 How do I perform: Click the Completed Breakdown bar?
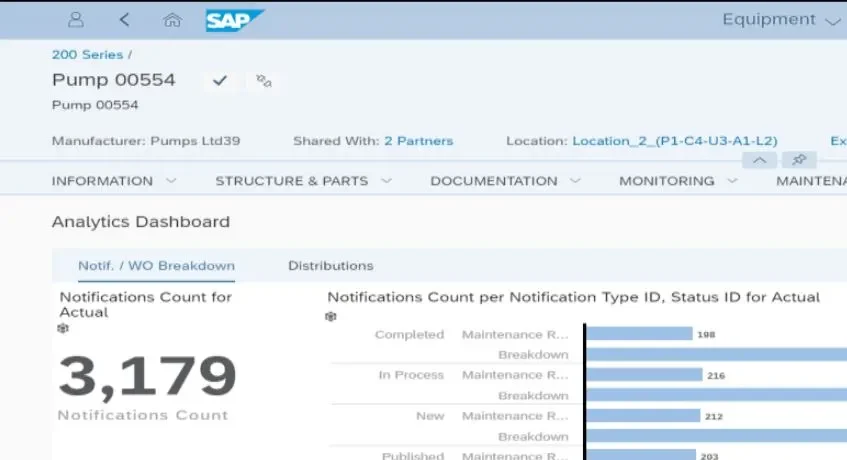[716, 354]
